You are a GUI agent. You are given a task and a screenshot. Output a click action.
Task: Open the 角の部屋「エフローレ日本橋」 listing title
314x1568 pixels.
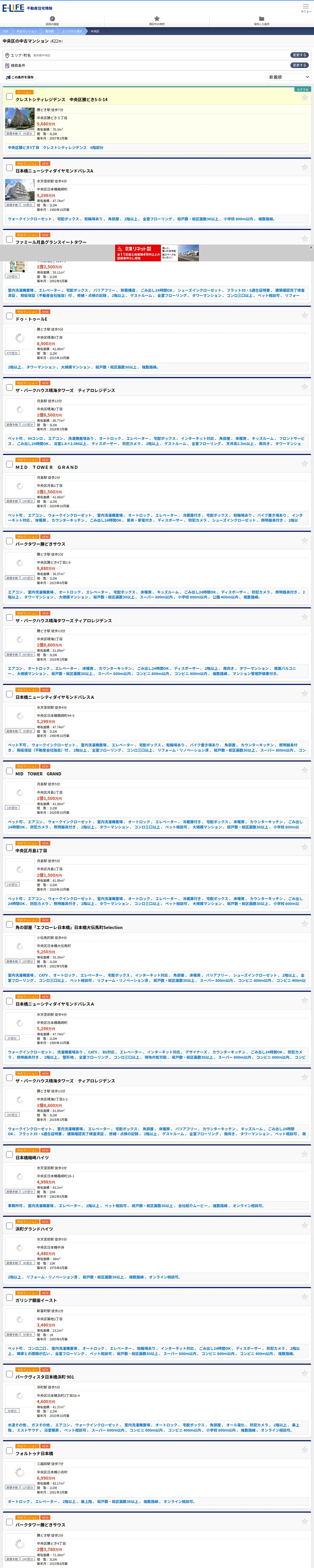point(69,928)
